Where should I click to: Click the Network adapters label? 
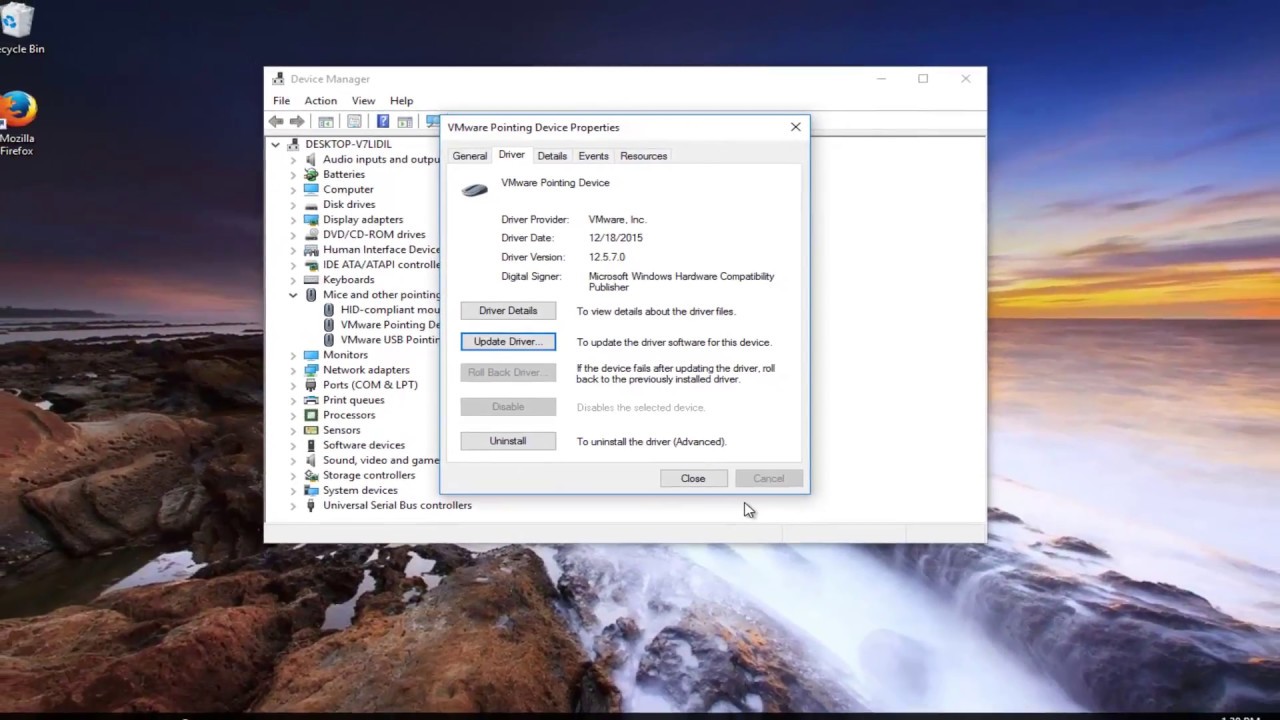click(x=366, y=370)
